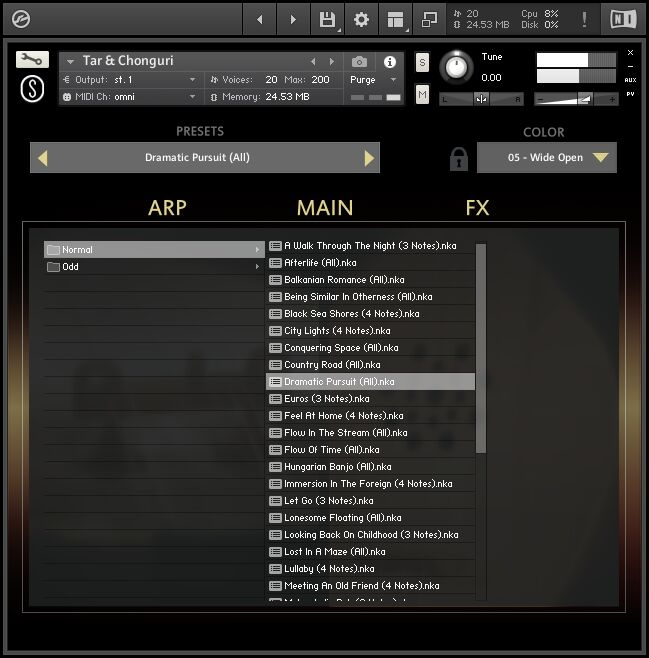Toggle the preset lock icon
Image resolution: width=649 pixels, height=658 pixels.
click(458, 158)
